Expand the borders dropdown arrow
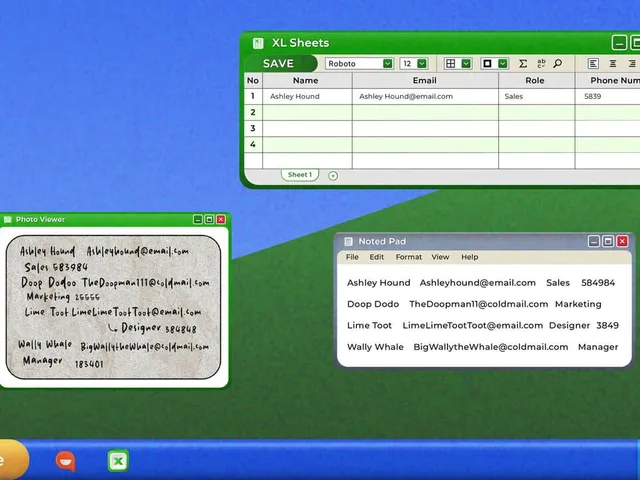Viewport: 640px width, 480px height. coord(466,63)
